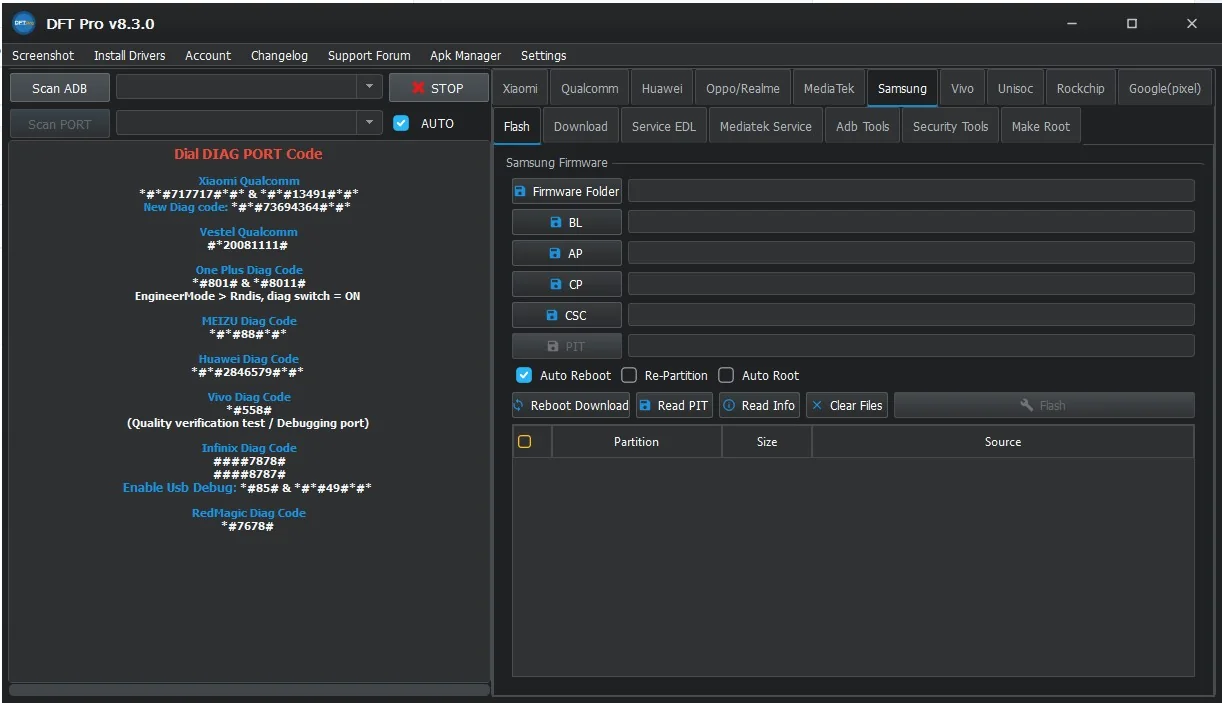Click the refresh icon on Reboot Download
Viewport: 1222px width, 703px height.
pos(519,405)
